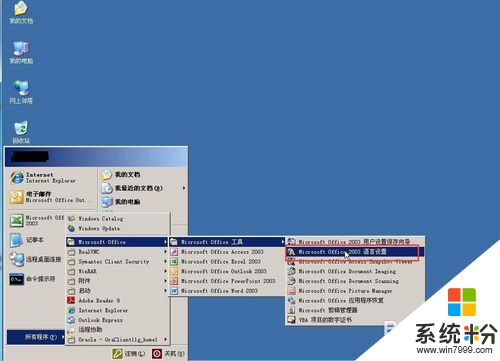Viewport: 500px width, 361px height.
Task: Select Microsoft Office 工具 submenu item
Action: pyautogui.click(x=227, y=242)
